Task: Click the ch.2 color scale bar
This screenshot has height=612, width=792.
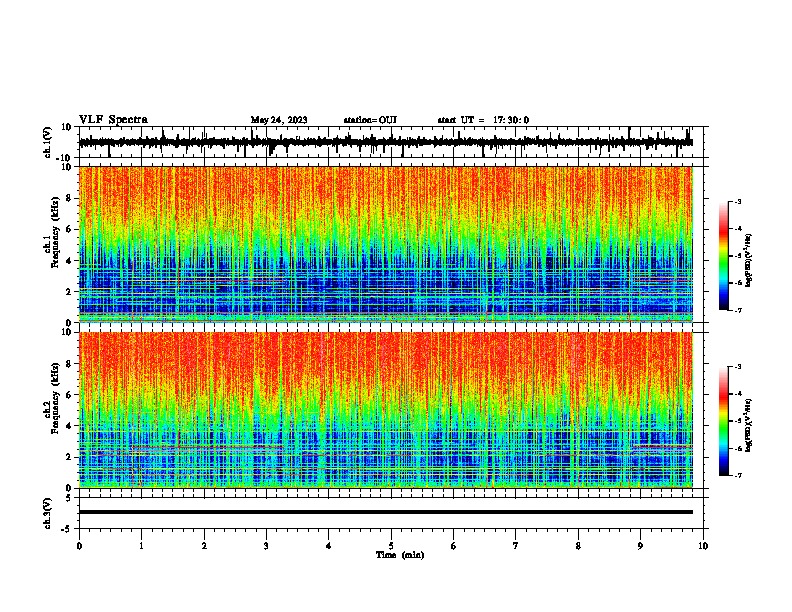Action: (x=724, y=421)
